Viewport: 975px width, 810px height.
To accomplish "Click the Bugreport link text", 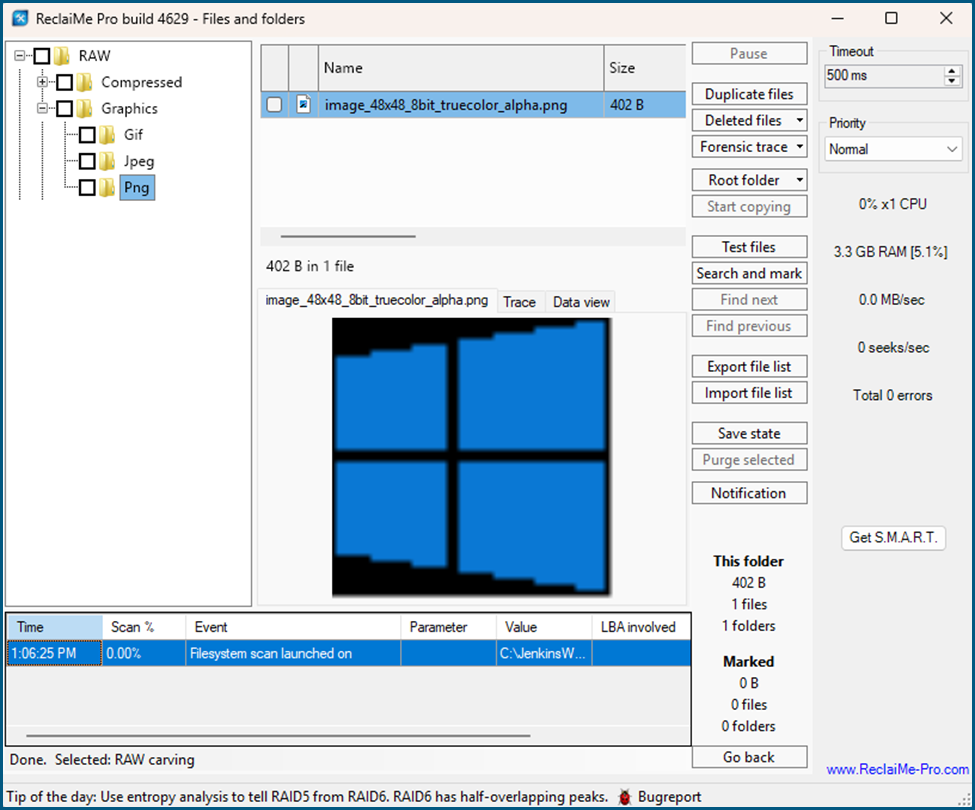I will pos(670,797).
